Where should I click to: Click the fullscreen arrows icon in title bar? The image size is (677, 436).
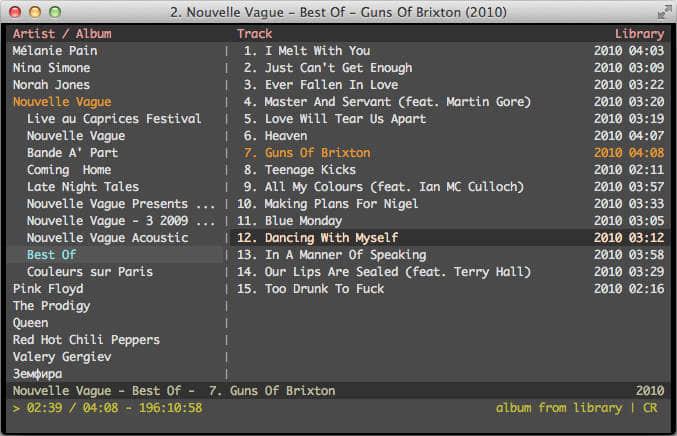(664, 12)
